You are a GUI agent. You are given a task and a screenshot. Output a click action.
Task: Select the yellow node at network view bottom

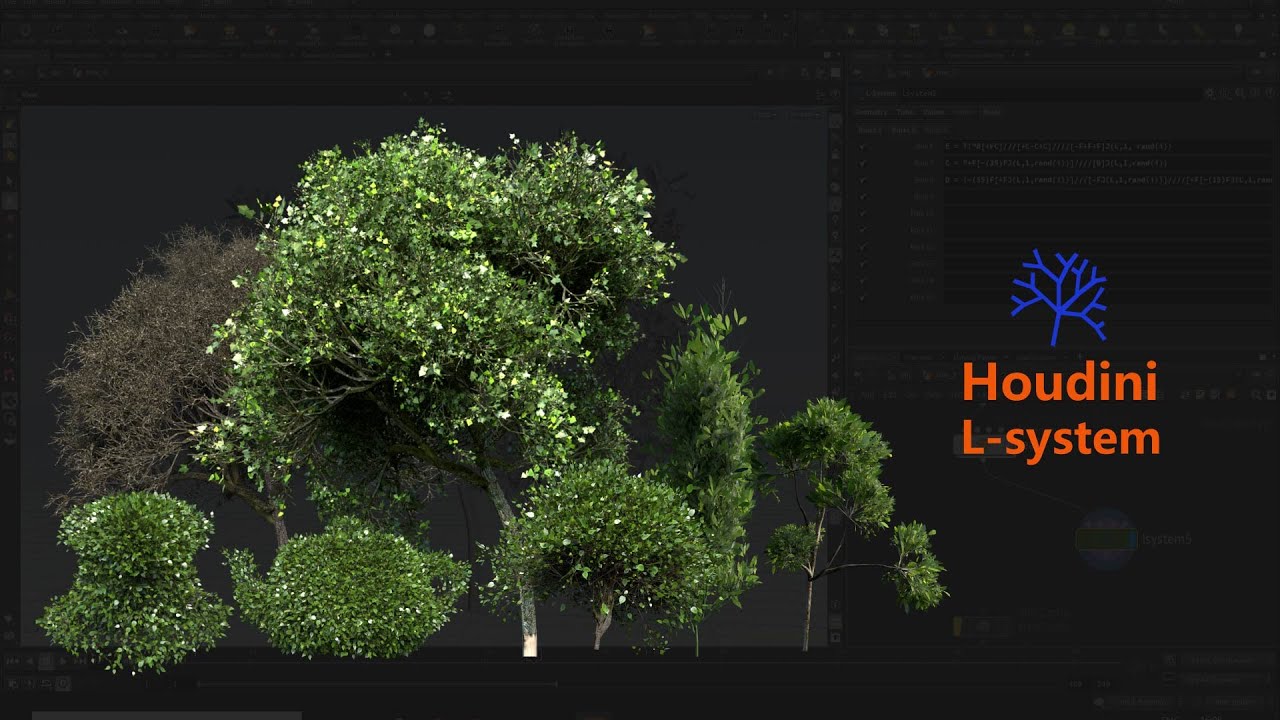coord(981,626)
